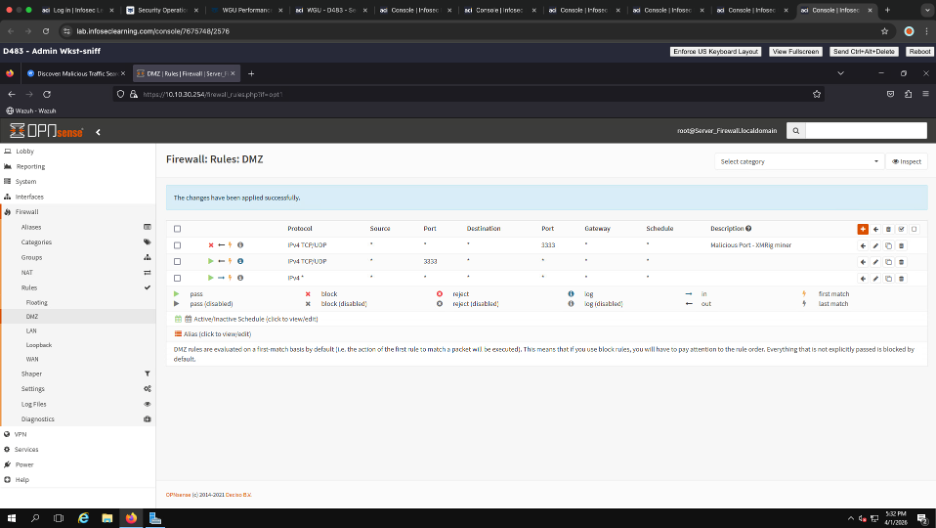
Task: Switch to Security Operations Chrome tab
Action: 162,10
